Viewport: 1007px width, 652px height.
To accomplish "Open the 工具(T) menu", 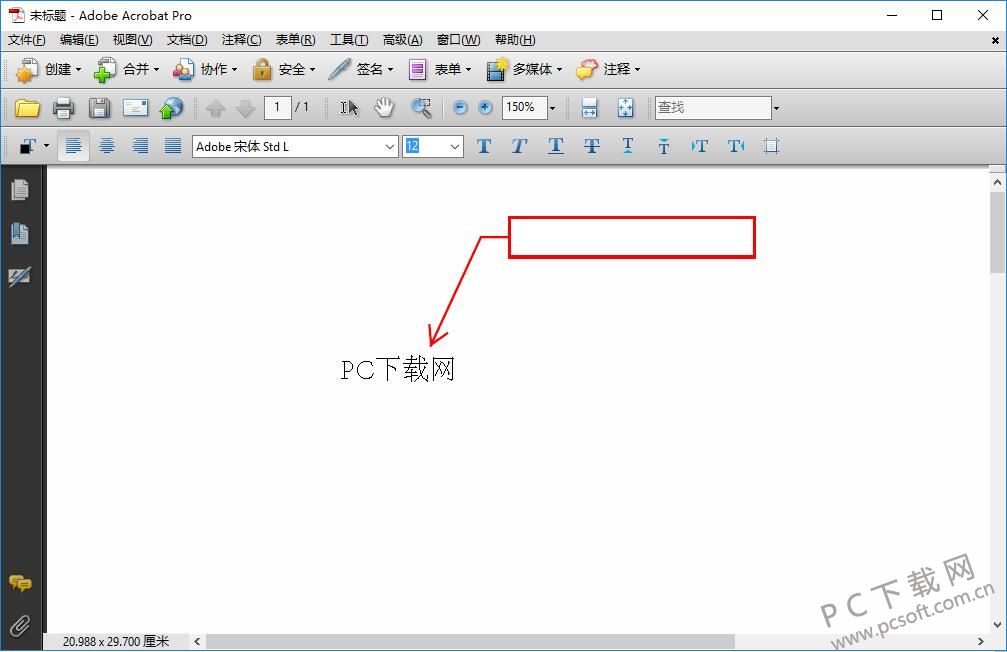I will [349, 40].
